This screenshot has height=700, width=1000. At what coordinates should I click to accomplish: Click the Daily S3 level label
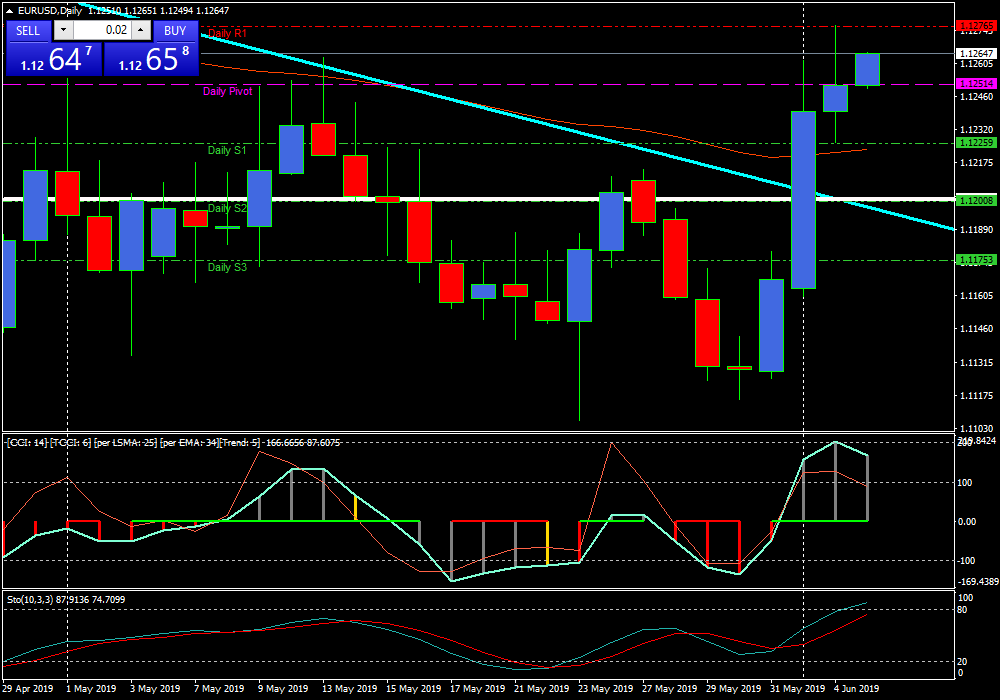[x=227, y=267]
